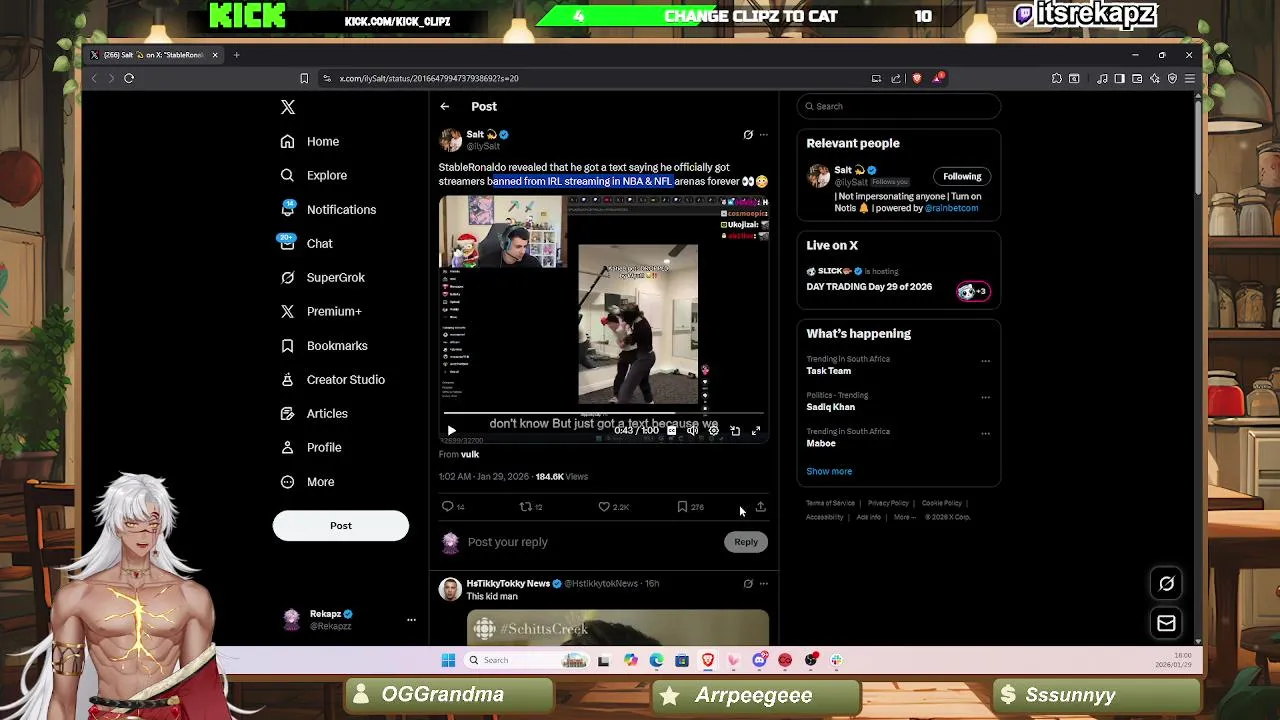Open Premium+ in the sidebar
The image size is (1280, 720).
[x=320, y=312]
